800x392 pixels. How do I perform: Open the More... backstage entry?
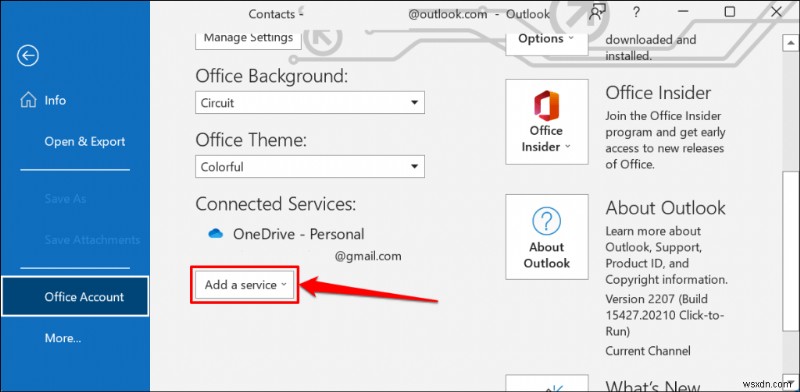point(63,338)
